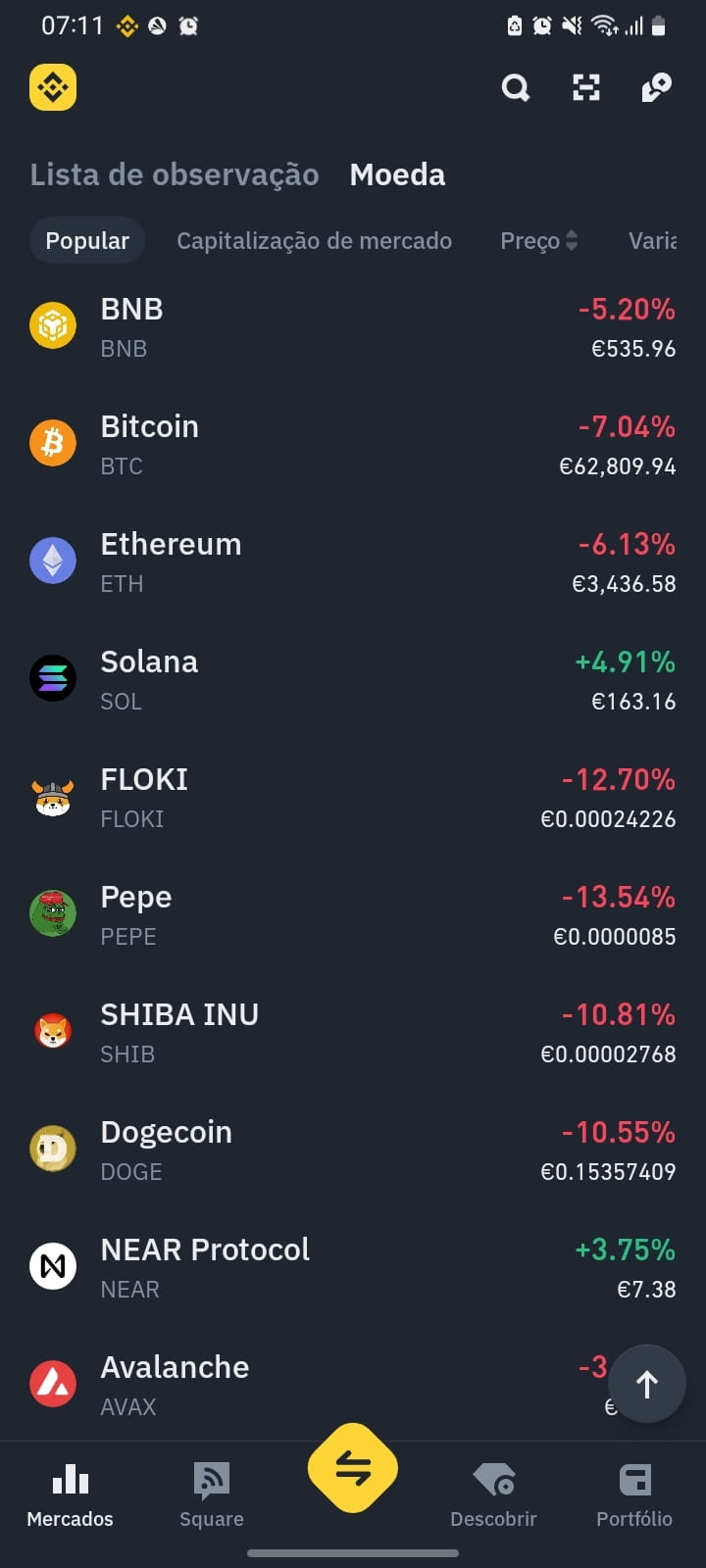Open the Bitcoin BTC row

point(353,444)
